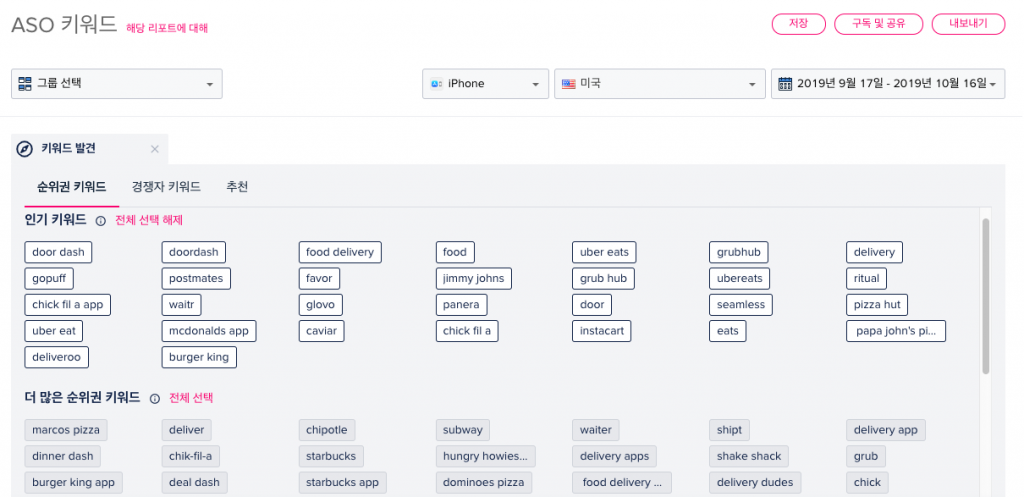Click the 저장 button
This screenshot has height=497, width=1024.
(x=799, y=24)
